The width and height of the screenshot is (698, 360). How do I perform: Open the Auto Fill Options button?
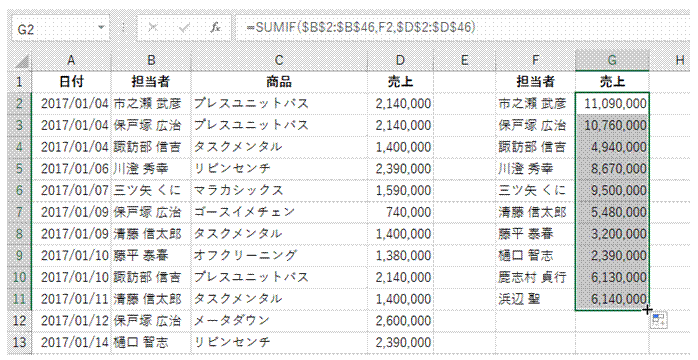(659, 320)
